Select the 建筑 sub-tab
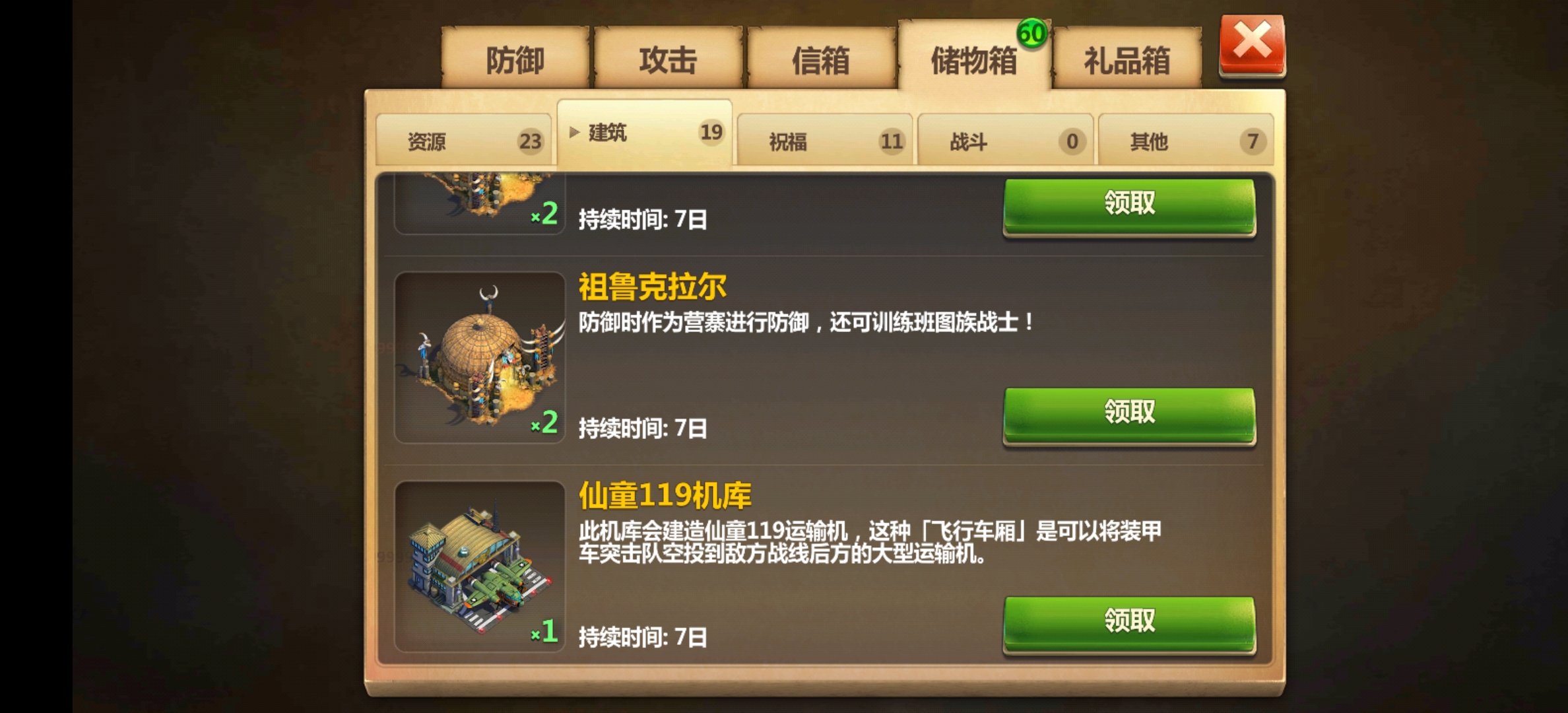This screenshot has height=713, width=1568. [645, 133]
